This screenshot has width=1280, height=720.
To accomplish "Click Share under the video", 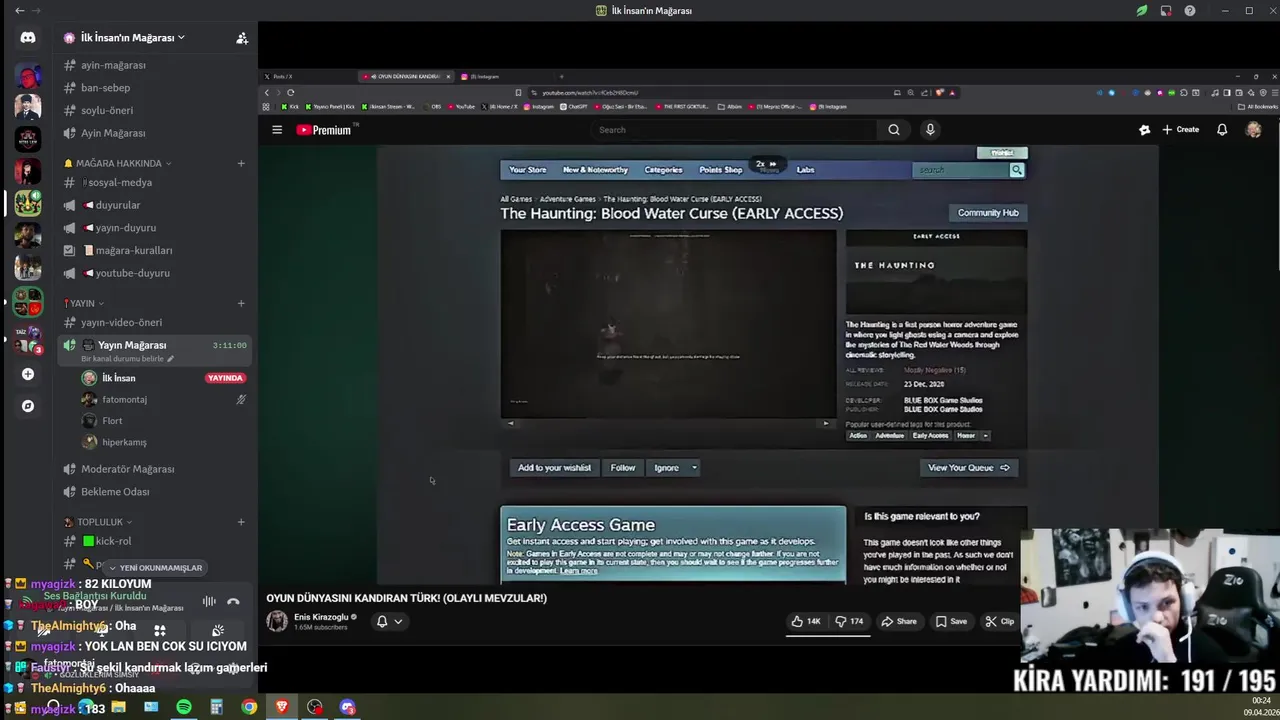I will (898, 621).
